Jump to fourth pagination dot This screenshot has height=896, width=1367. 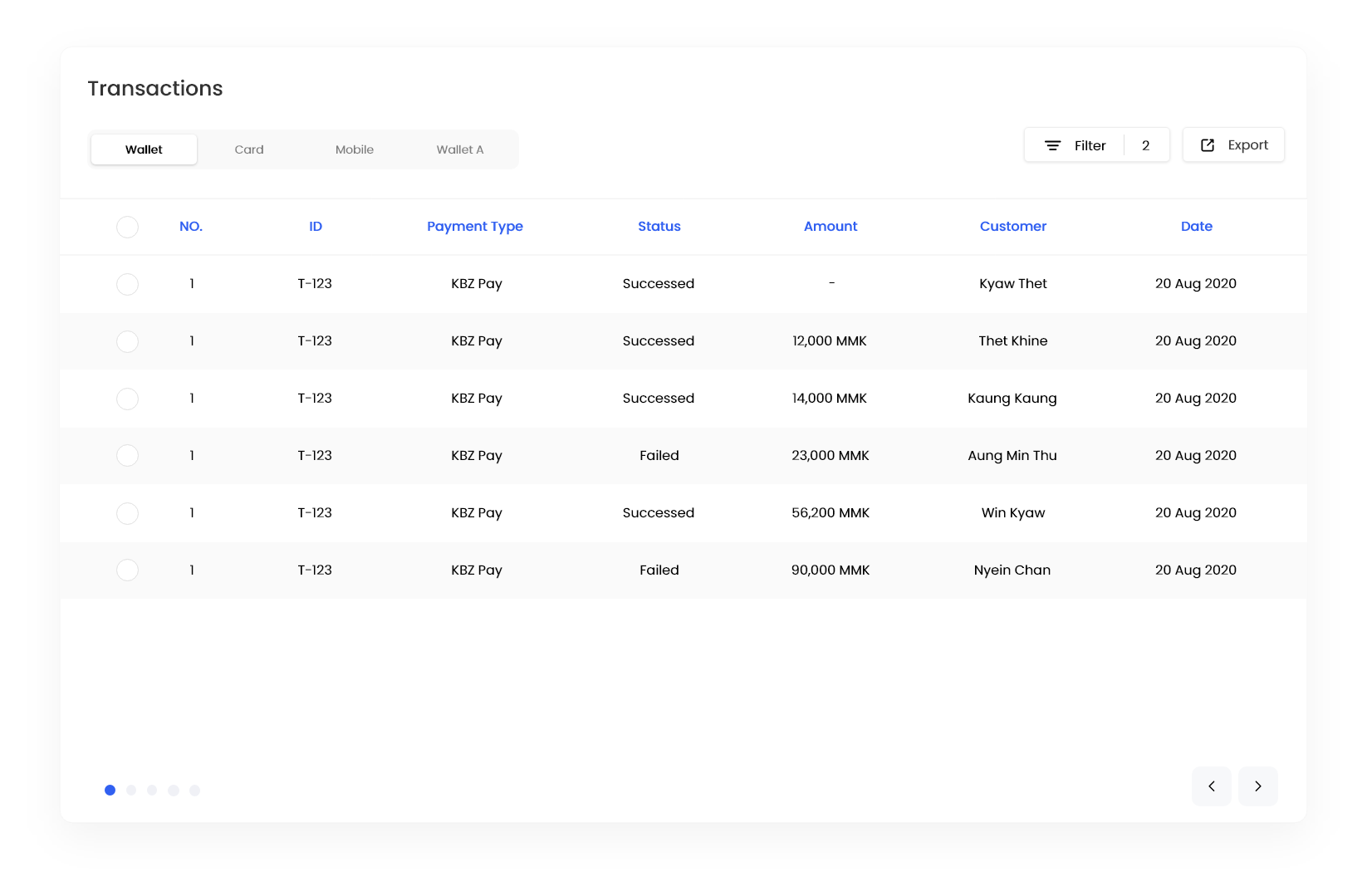(174, 790)
